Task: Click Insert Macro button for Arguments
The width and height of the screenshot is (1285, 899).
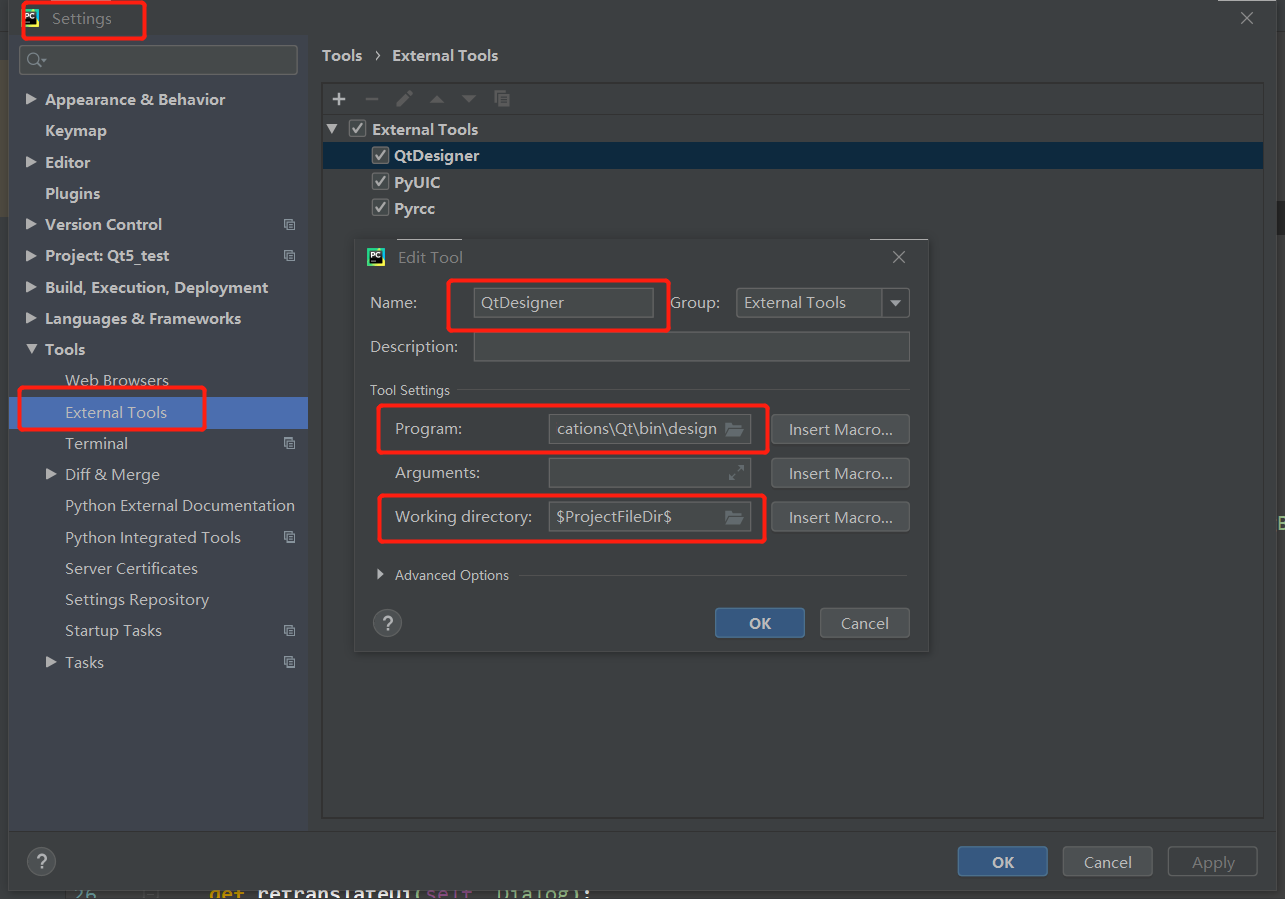Action: pyautogui.click(x=840, y=473)
